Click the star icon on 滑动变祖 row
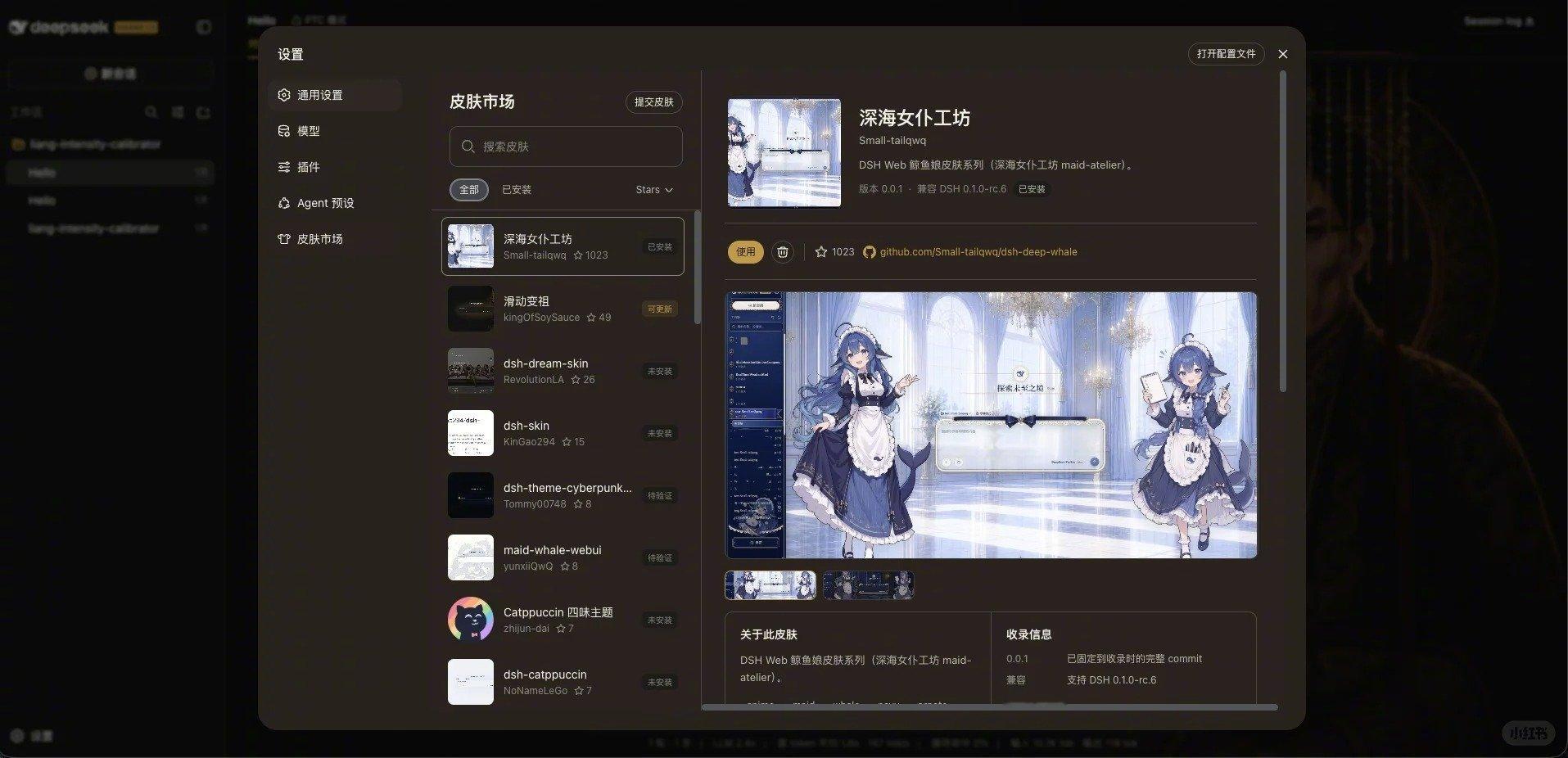 (591, 318)
